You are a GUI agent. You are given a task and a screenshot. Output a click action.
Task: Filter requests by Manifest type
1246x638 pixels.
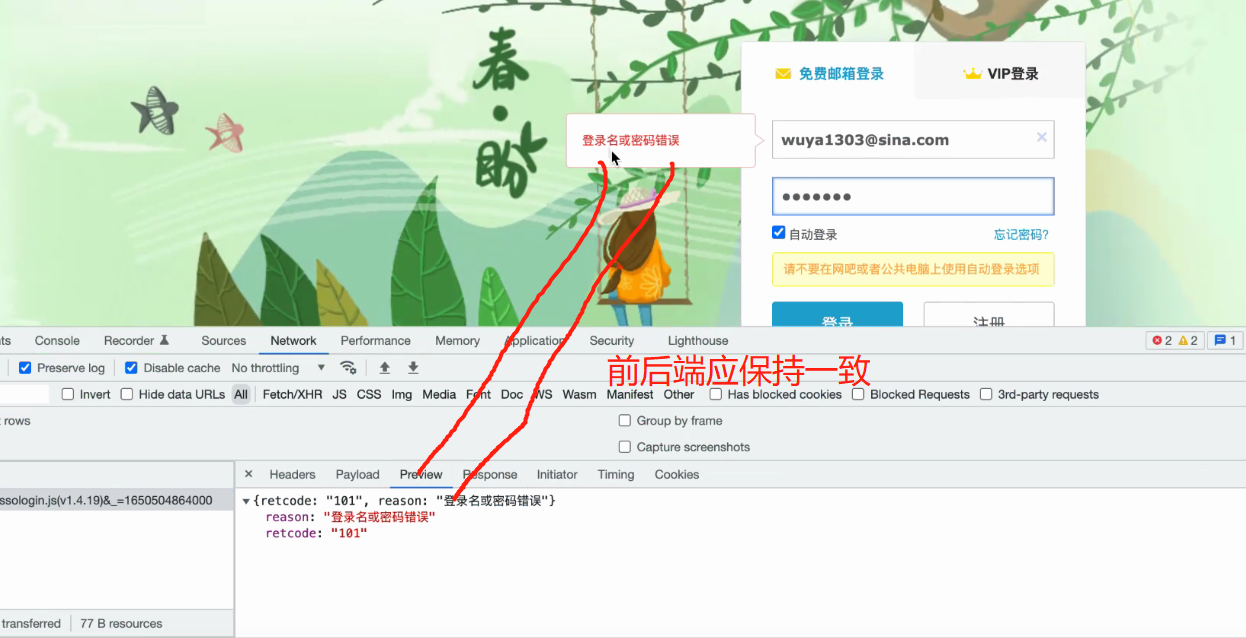630,394
